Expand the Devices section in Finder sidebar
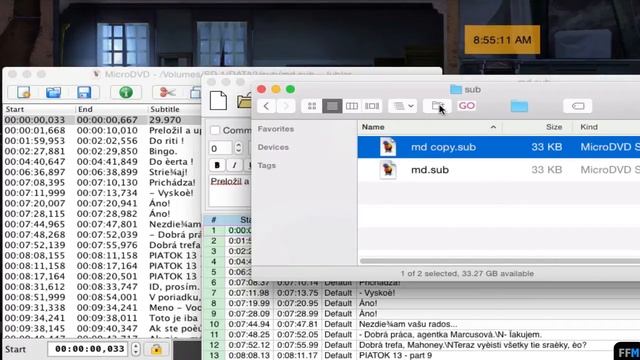 [x=273, y=147]
